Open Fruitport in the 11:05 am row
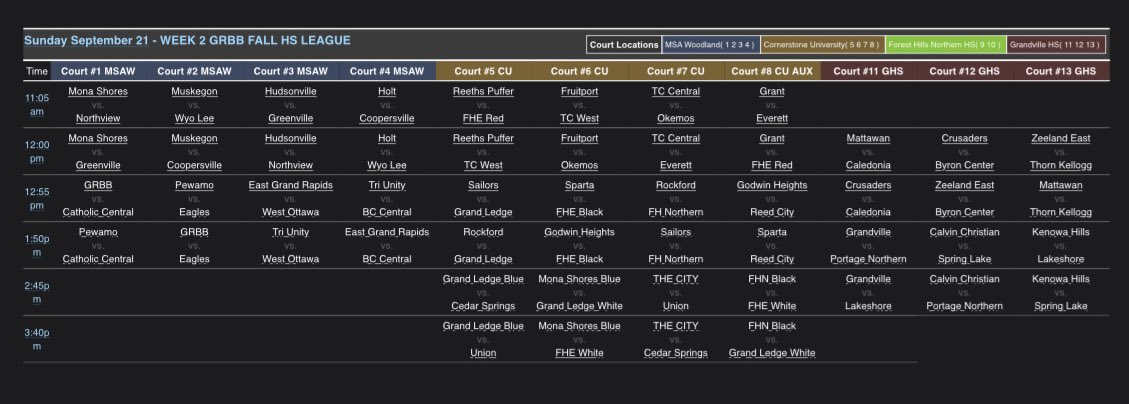The width and height of the screenshot is (1129, 404). 580,91
